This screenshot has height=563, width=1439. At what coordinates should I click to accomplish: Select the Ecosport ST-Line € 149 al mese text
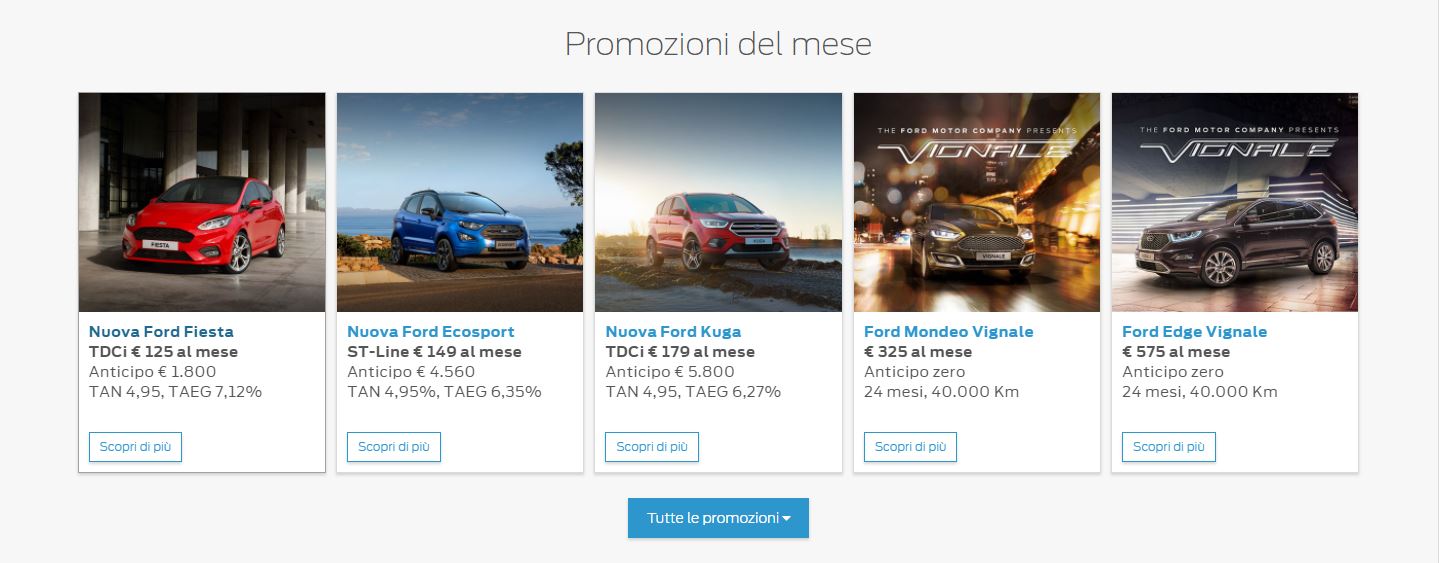(x=434, y=352)
